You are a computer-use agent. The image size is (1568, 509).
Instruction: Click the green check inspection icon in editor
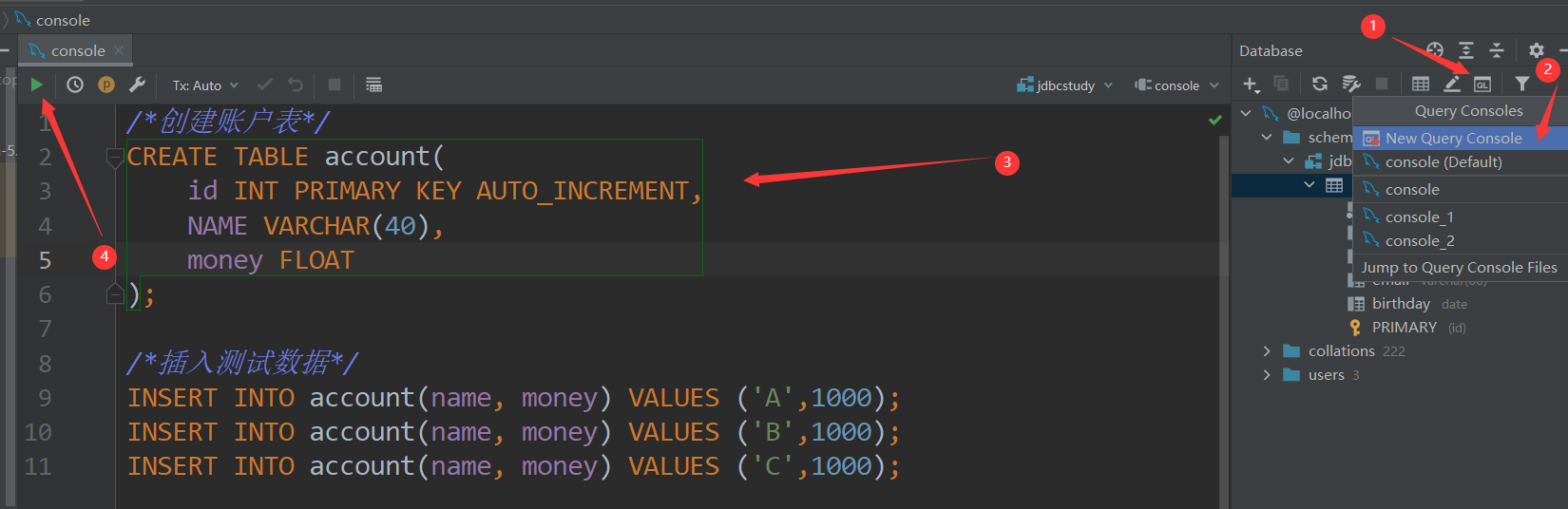point(1214,121)
